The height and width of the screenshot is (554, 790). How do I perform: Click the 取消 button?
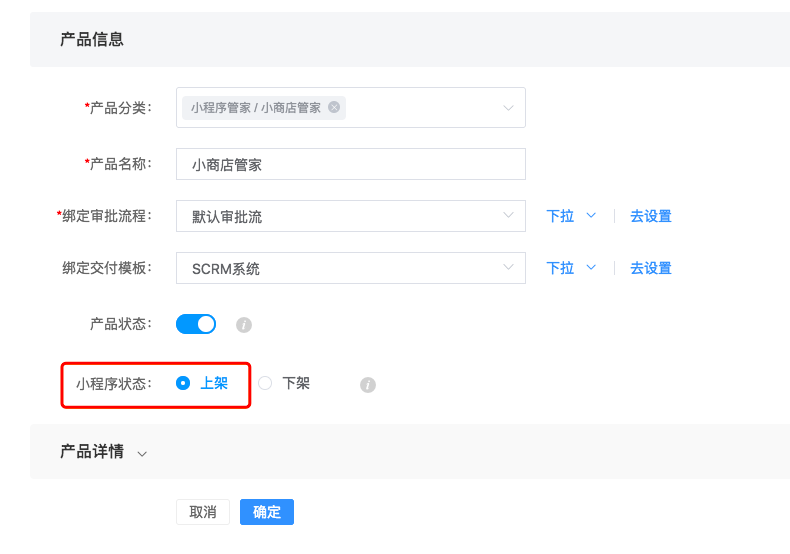(203, 512)
